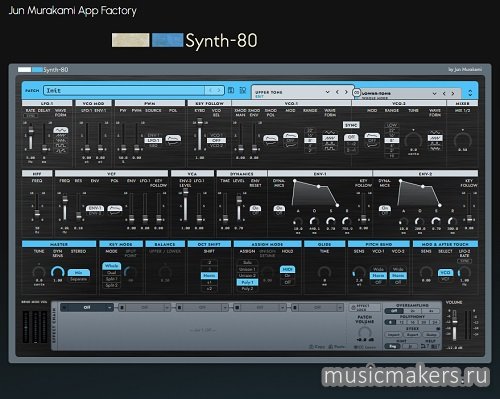Select Whole key mode
The height and width of the screenshot is (399, 500).
point(111,266)
